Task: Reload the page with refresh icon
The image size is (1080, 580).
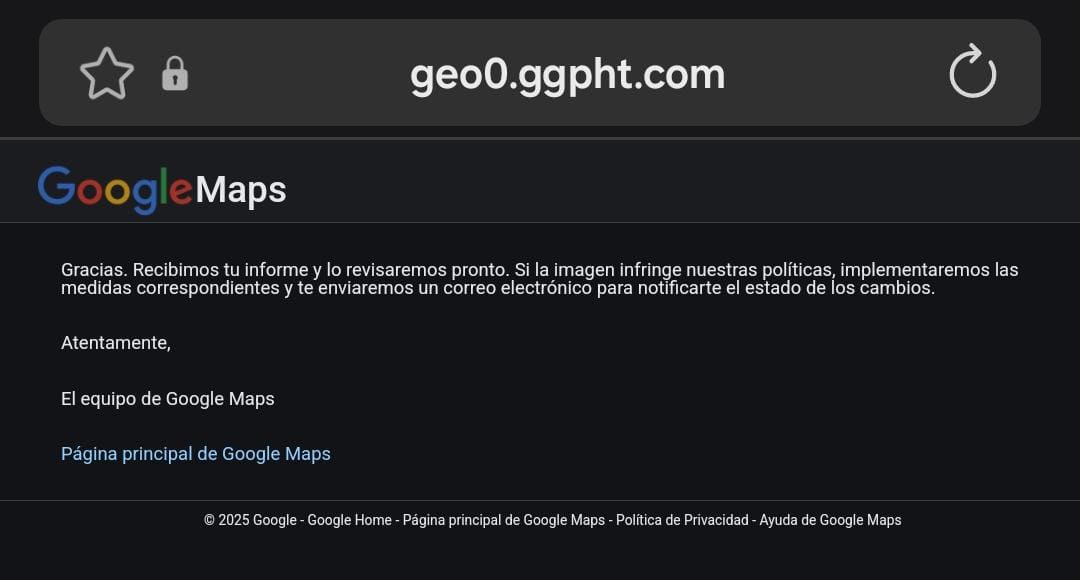Action: click(972, 73)
